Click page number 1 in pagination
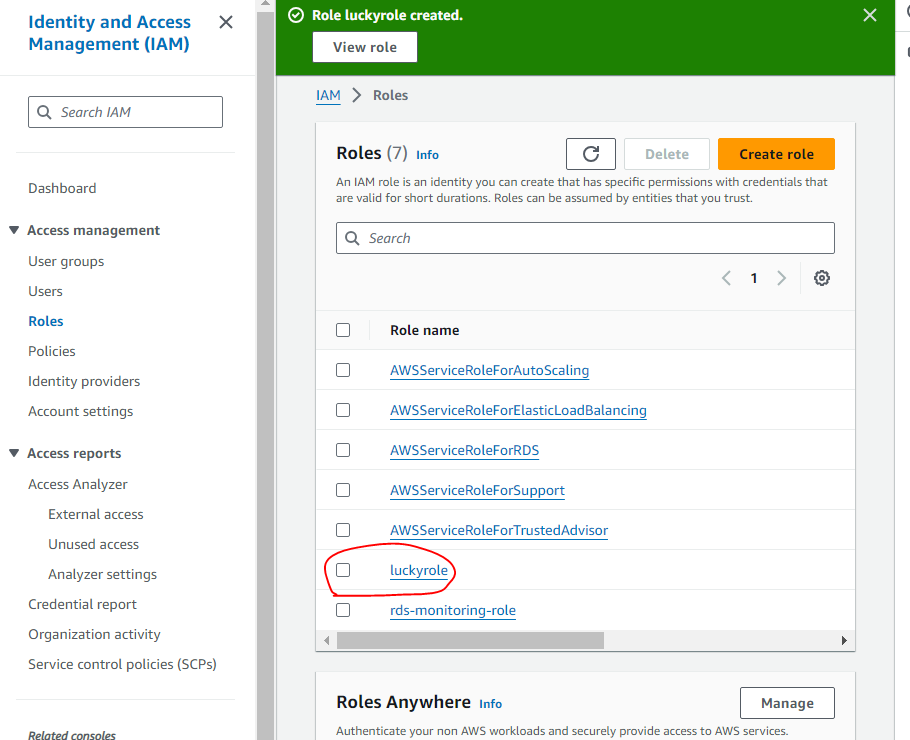The image size is (910, 740). click(753, 278)
